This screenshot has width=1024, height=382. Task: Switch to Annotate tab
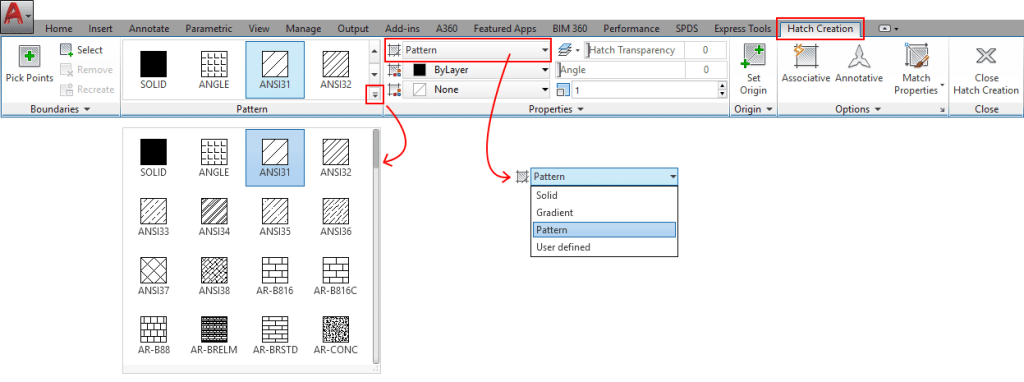pyautogui.click(x=149, y=29)
